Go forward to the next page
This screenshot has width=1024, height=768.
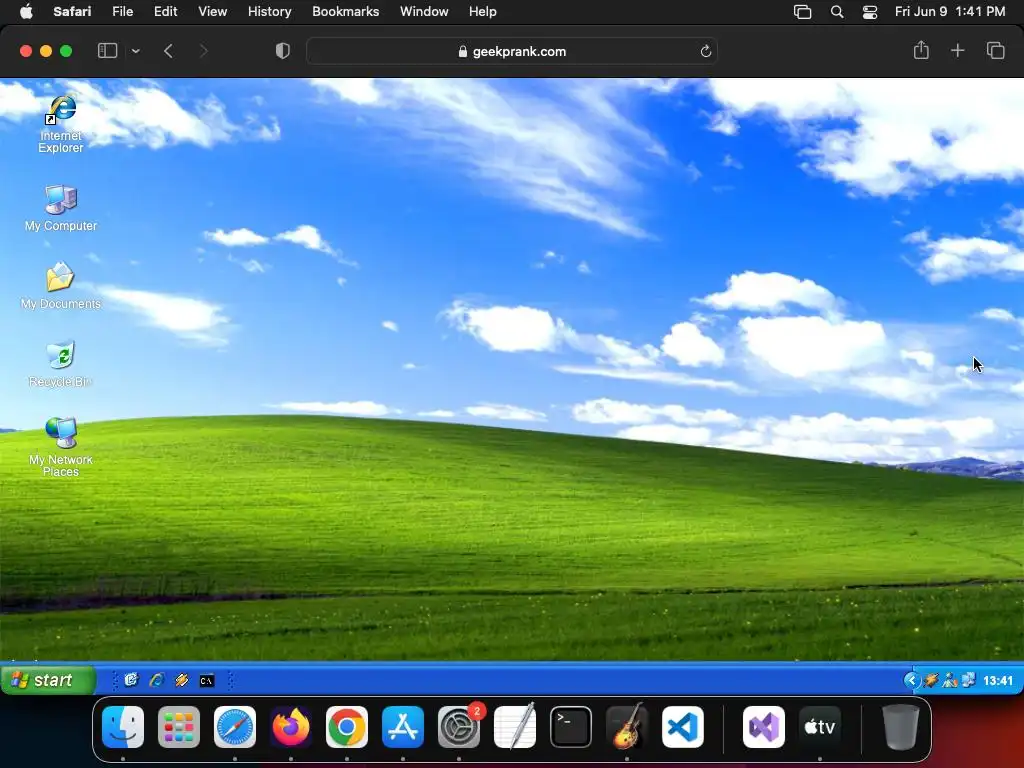[x=203, y=51]
